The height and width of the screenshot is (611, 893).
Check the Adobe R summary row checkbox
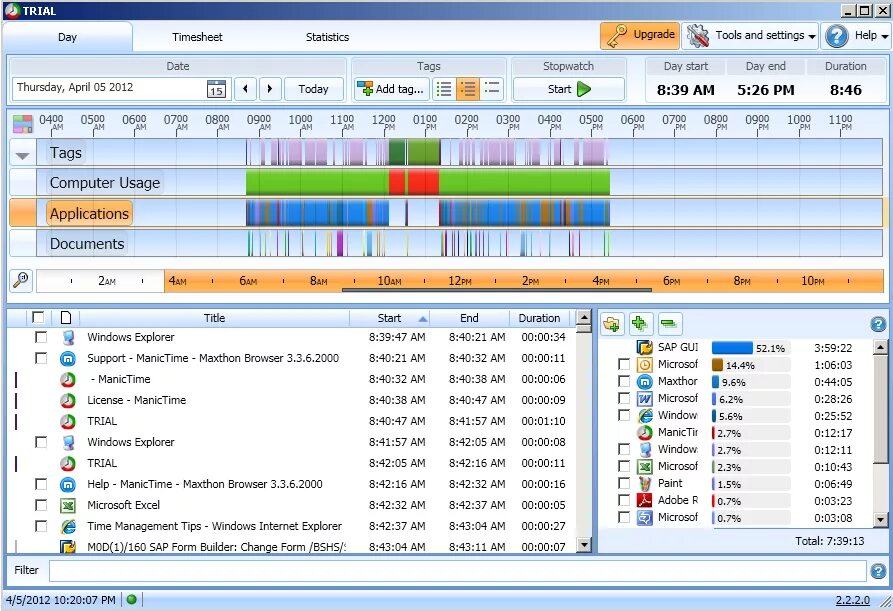pyautogui.click(x=624, y=501)
